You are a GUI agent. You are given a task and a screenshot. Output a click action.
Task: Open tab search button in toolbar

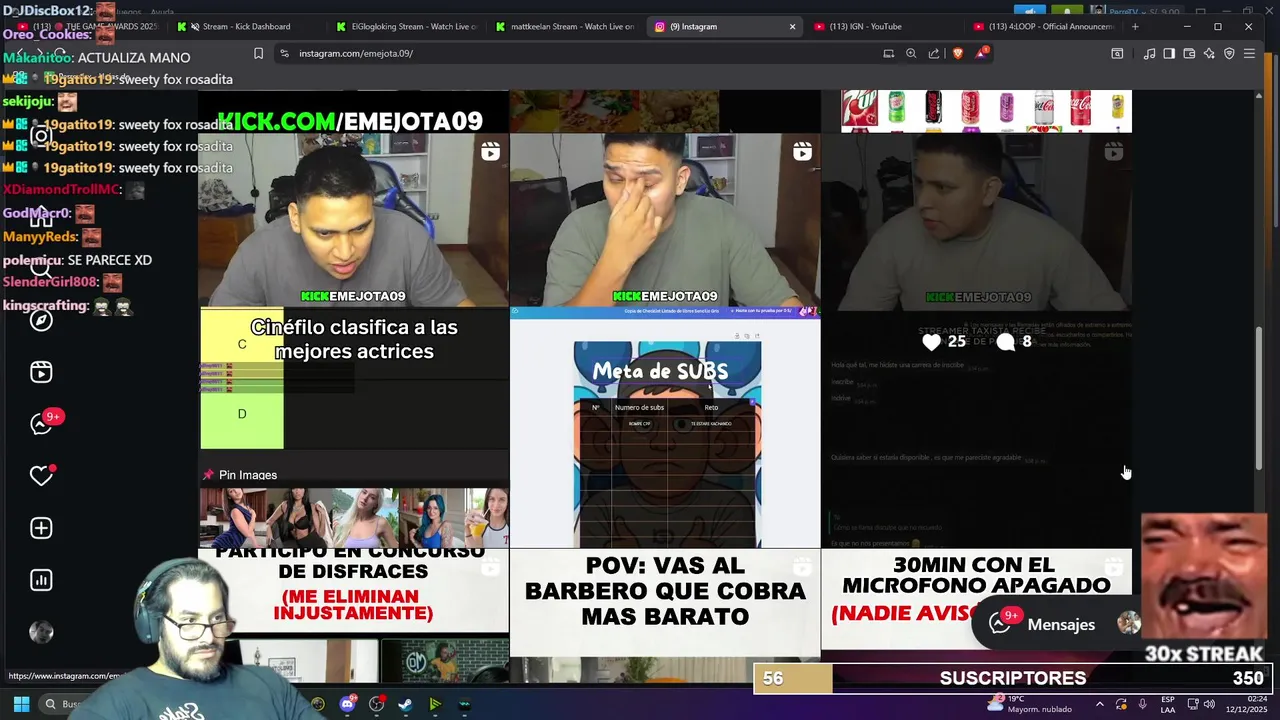point(1117,53)
